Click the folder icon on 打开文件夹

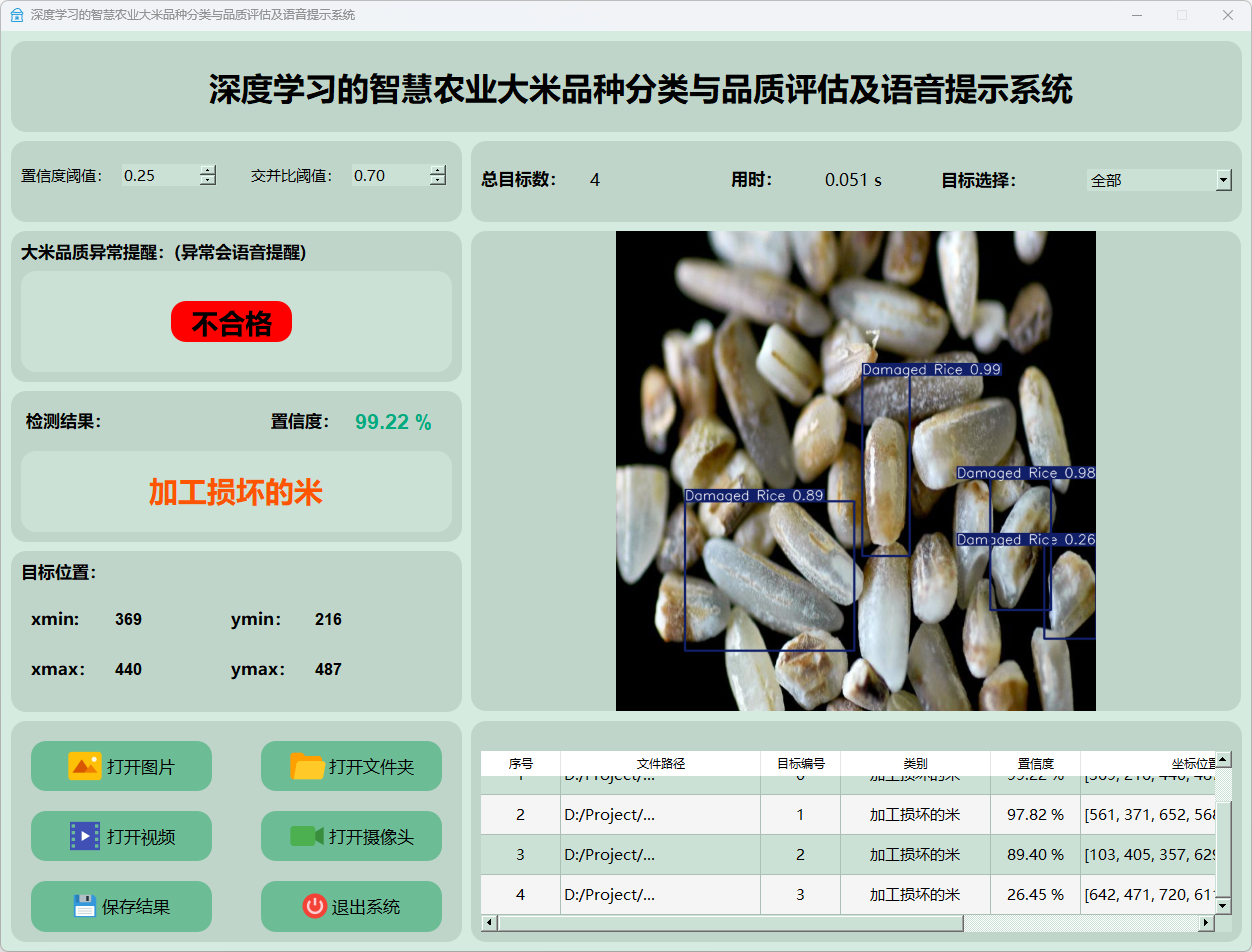pyautogui.click(x=307, y=766)
